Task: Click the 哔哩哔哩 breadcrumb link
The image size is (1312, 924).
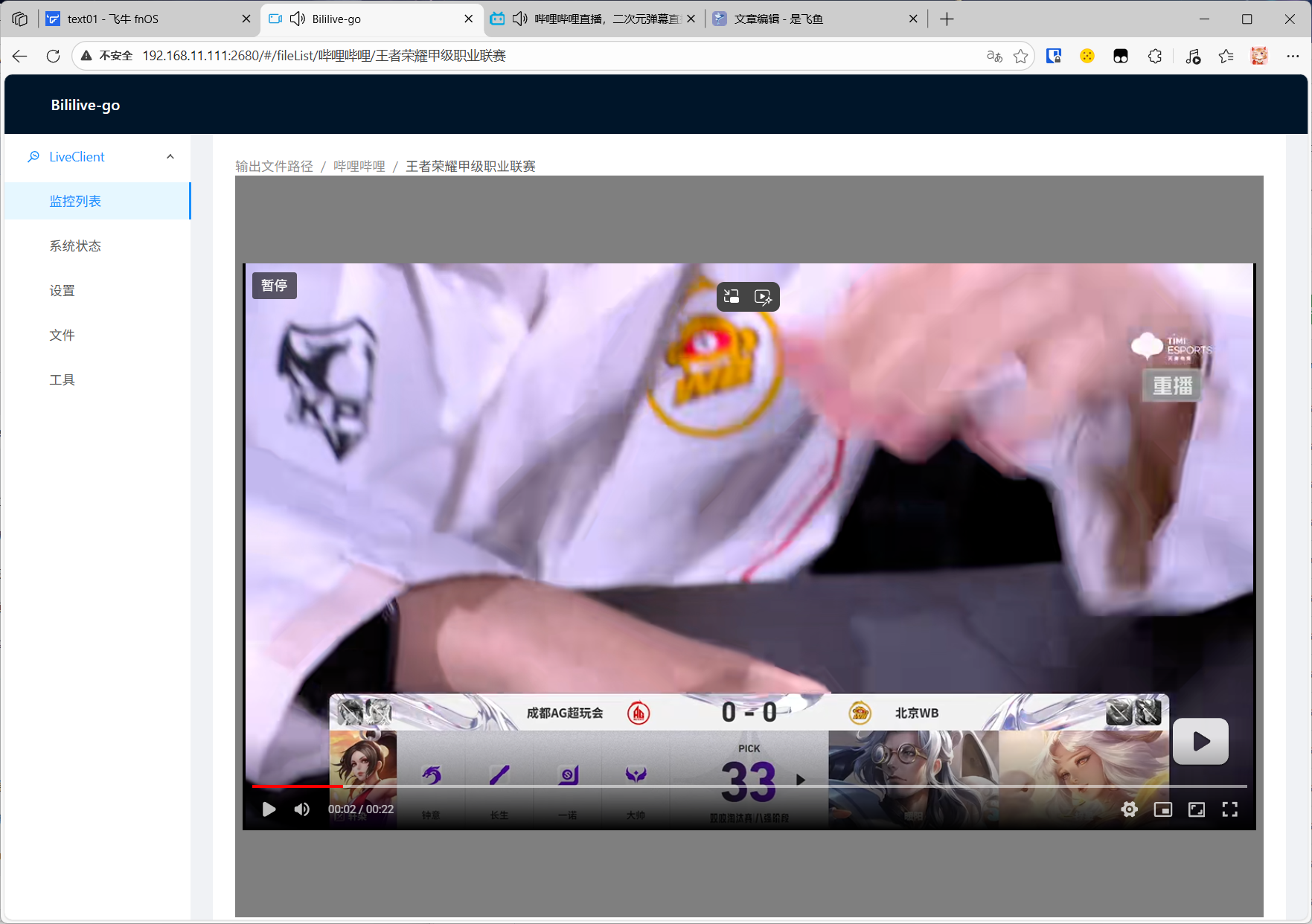Action: pos(359,167)
